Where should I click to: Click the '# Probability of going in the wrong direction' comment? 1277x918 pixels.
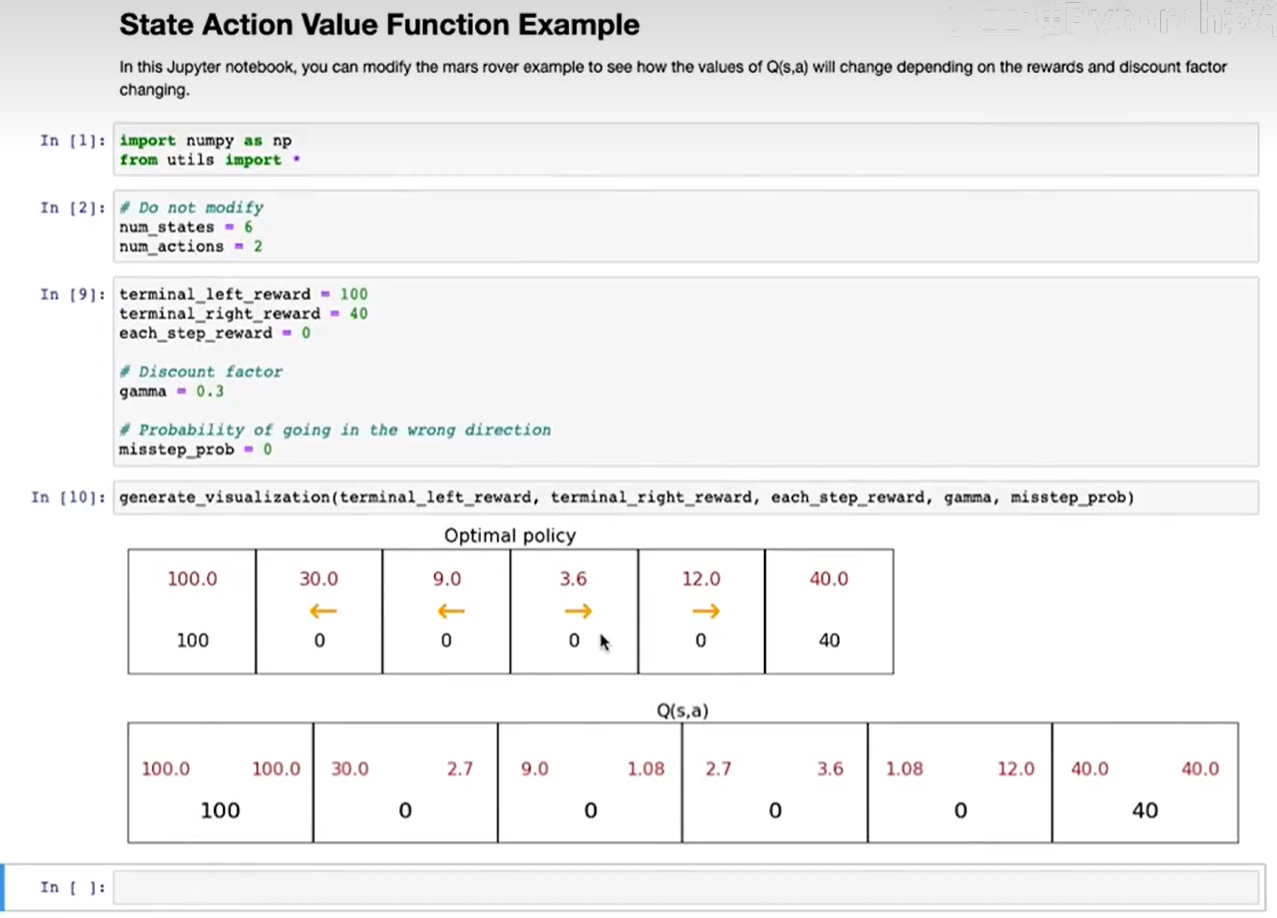335,430
